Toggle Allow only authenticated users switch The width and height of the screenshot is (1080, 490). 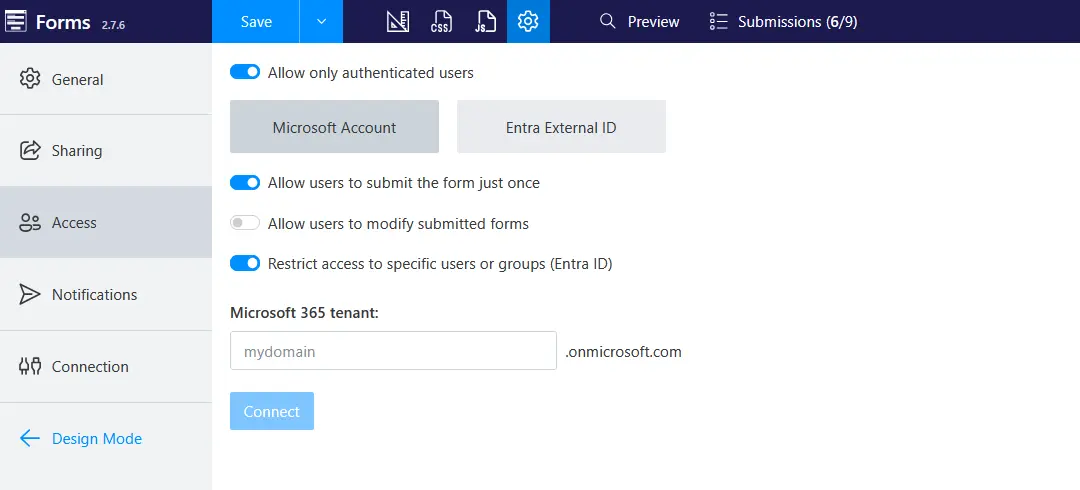245,72
